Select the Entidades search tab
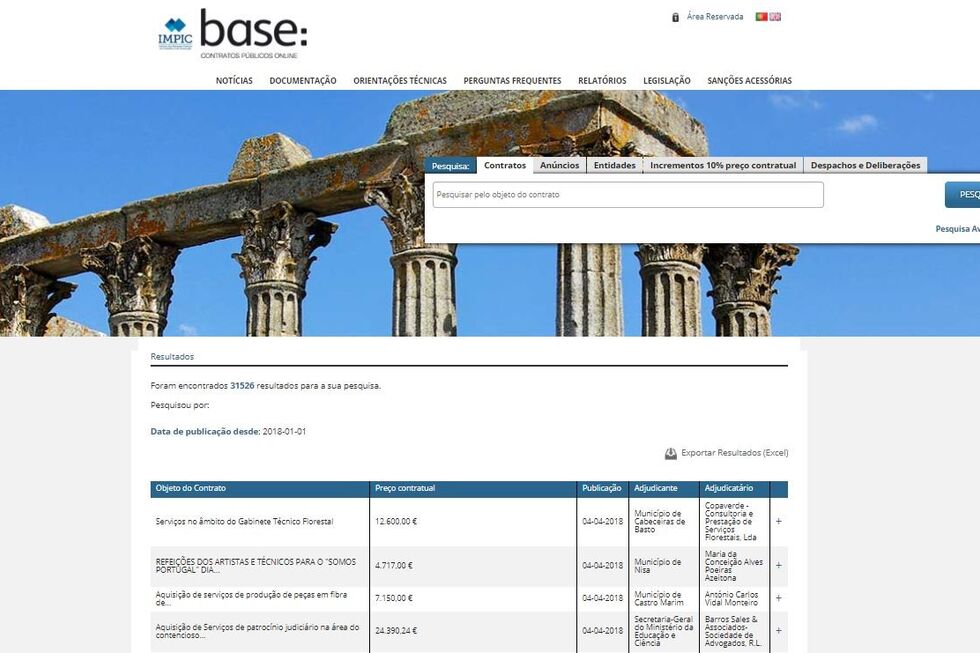Image resolution: width=980 pixels, height=653 pixels. (614, 165)
